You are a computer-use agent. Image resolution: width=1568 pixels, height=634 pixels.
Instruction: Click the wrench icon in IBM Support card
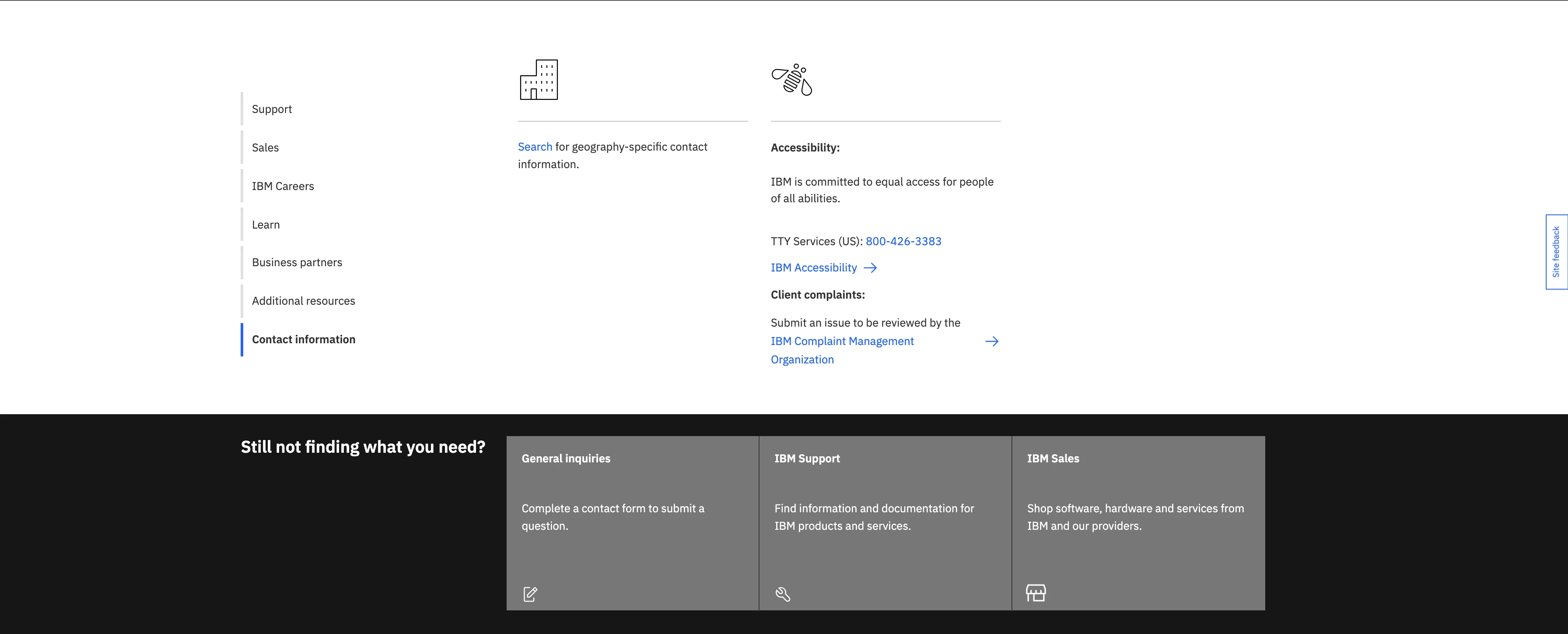click(783, 594)
